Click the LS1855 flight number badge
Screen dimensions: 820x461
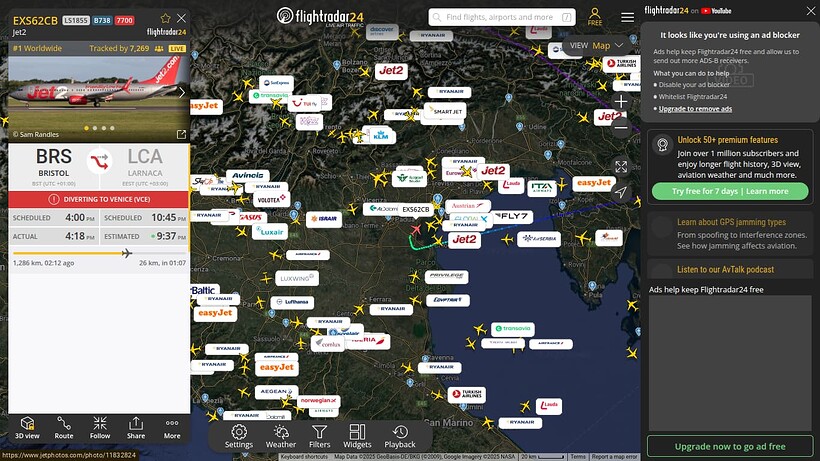[76, 20]
